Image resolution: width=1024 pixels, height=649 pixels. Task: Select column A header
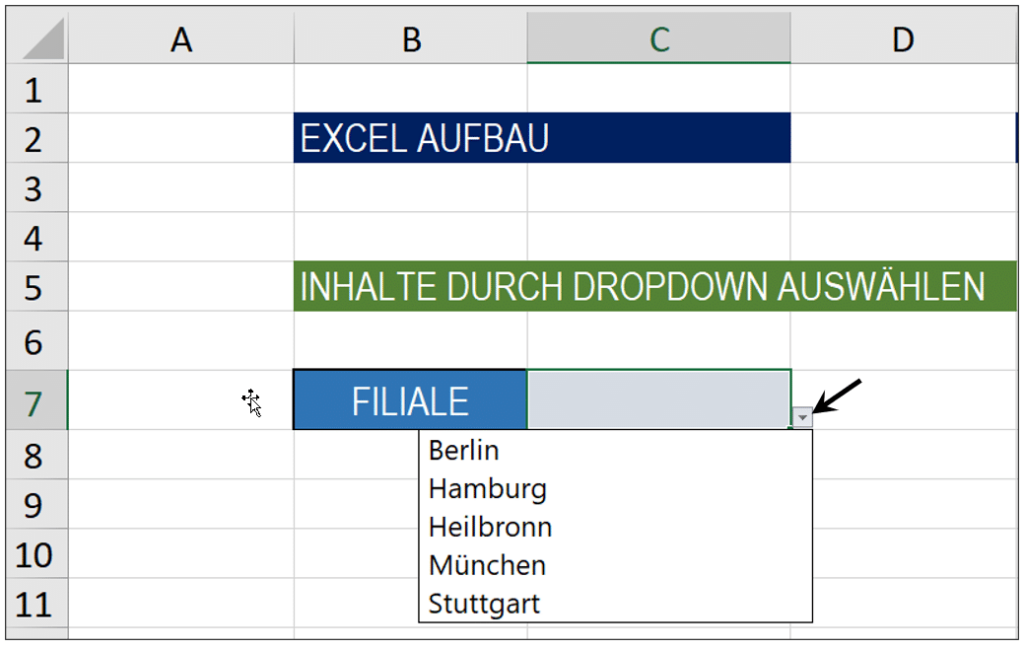pos(182,39)
